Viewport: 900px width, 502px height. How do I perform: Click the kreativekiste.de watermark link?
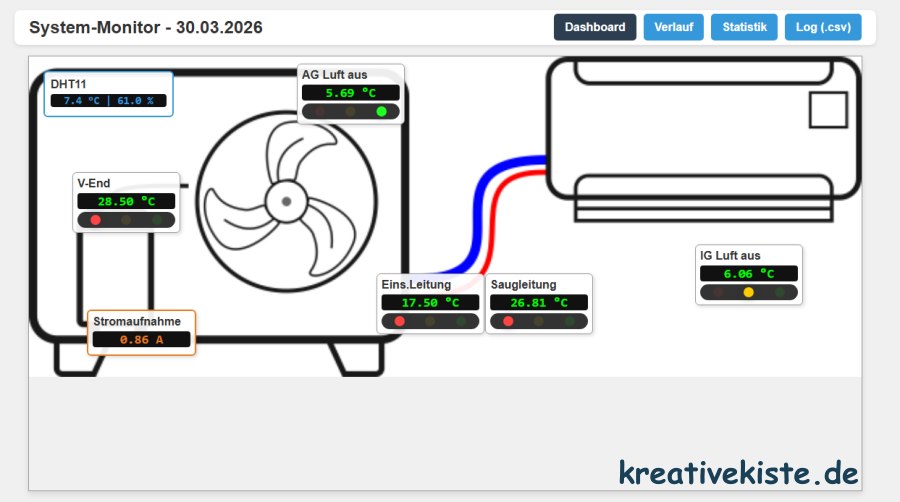(738, 472)
